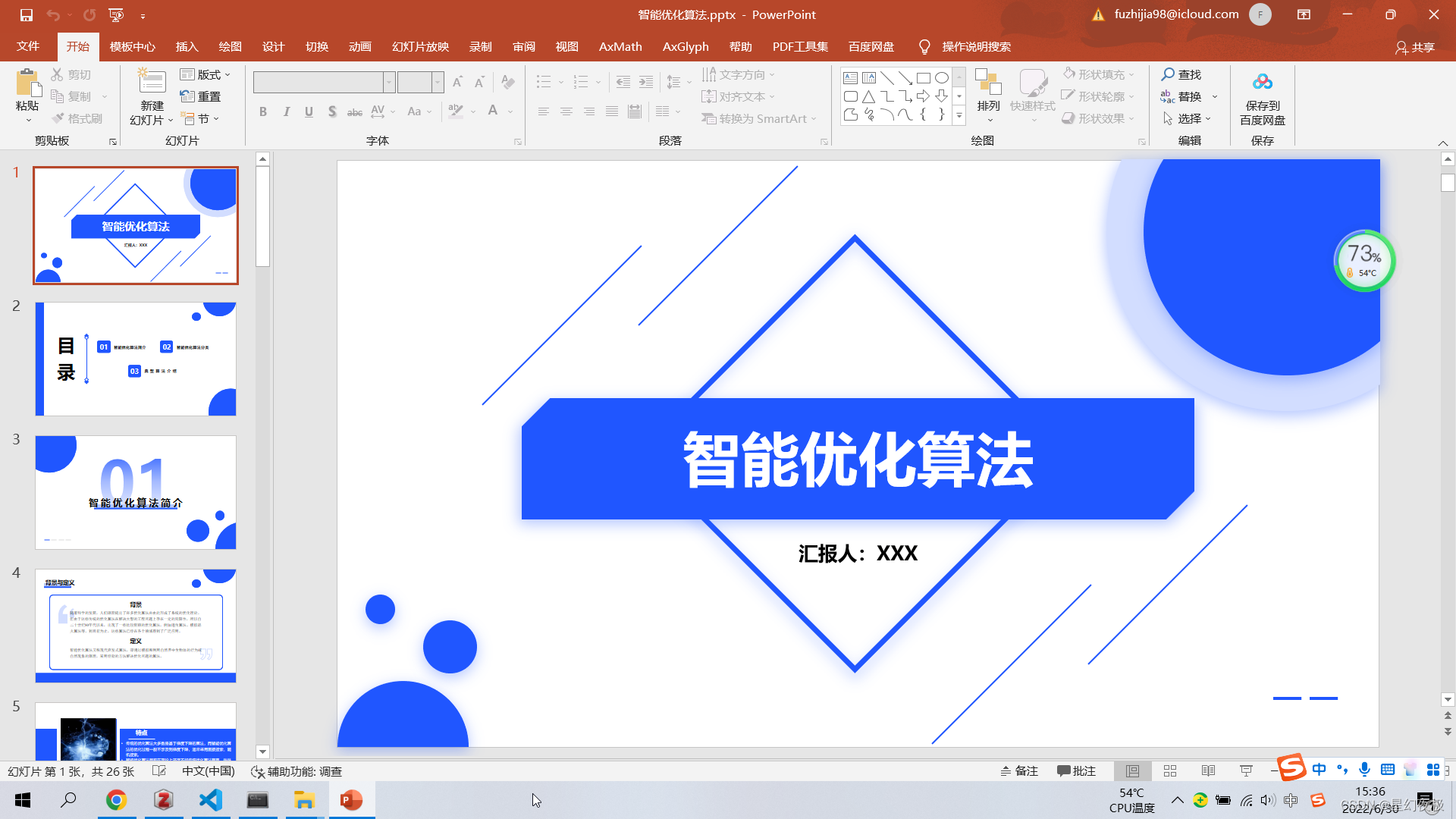The image size is (1456, 819).
Task: Click the Cut scissors icon
Action: 57,74
